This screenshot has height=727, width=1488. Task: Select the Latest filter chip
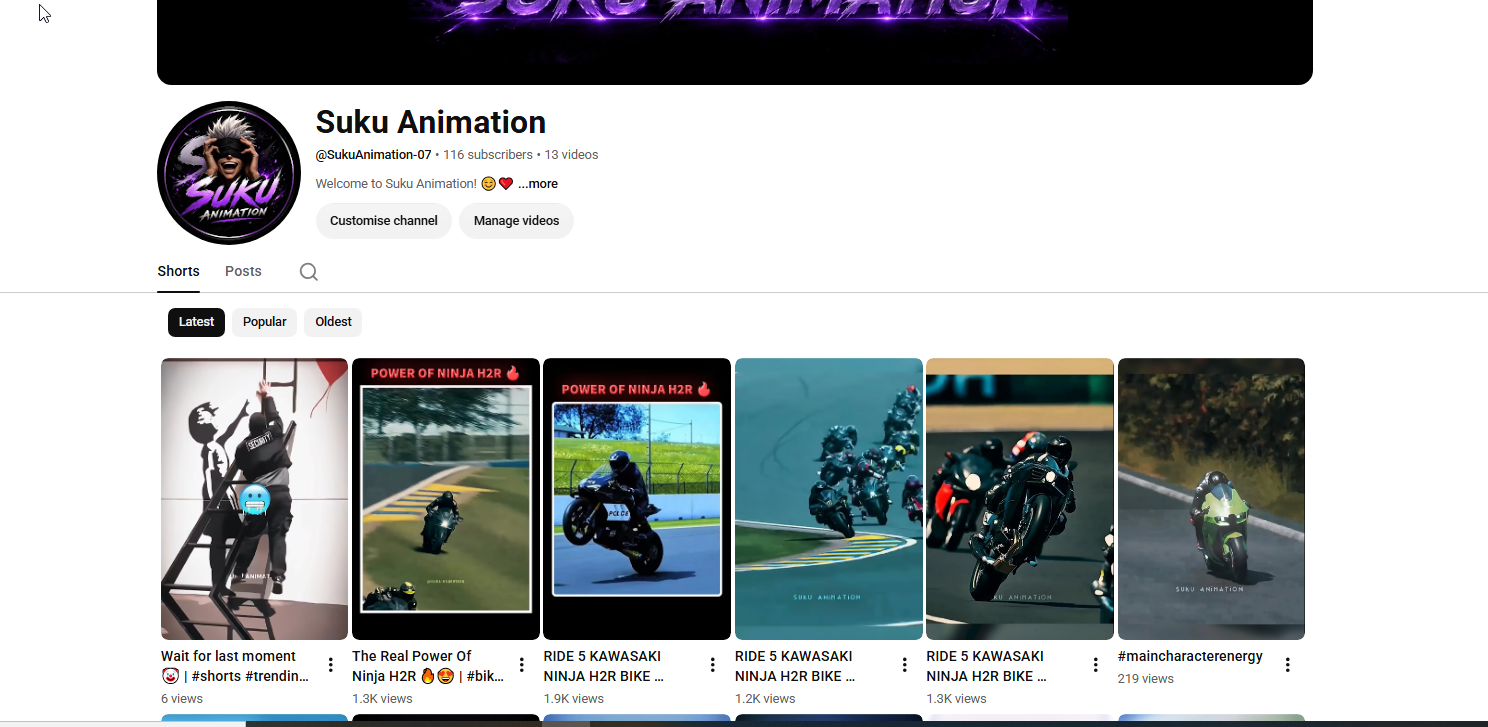click(x=196, y=322)
